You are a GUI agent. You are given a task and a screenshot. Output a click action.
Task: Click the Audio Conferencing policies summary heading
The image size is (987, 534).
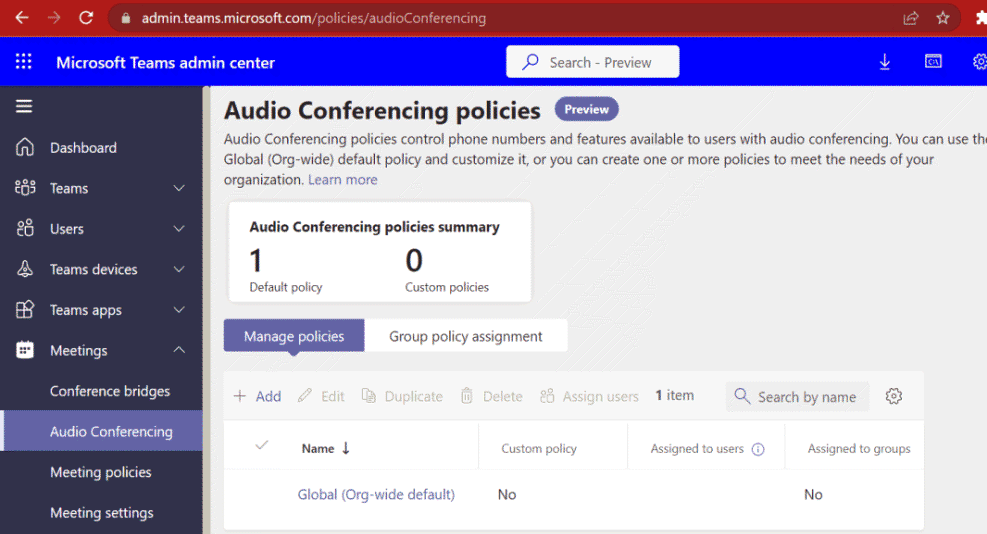pos(375,227)
